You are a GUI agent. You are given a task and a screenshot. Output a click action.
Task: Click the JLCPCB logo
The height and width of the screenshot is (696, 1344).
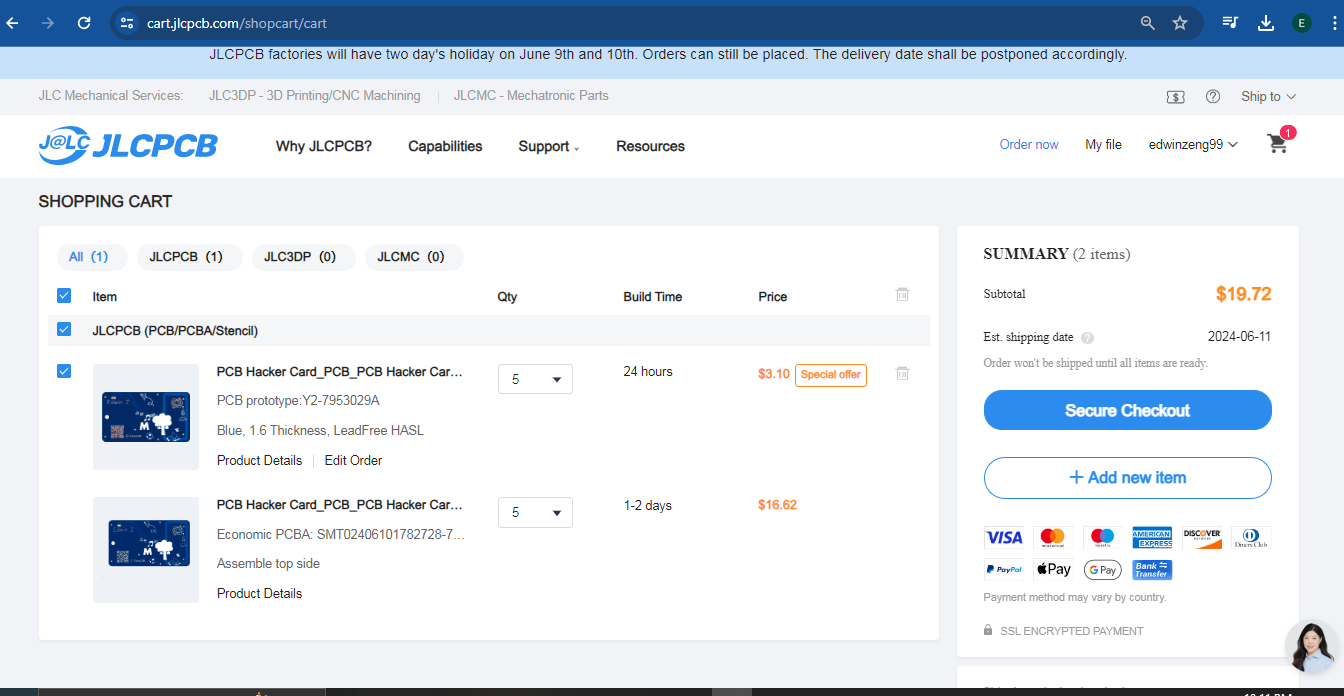click(128, 146)
